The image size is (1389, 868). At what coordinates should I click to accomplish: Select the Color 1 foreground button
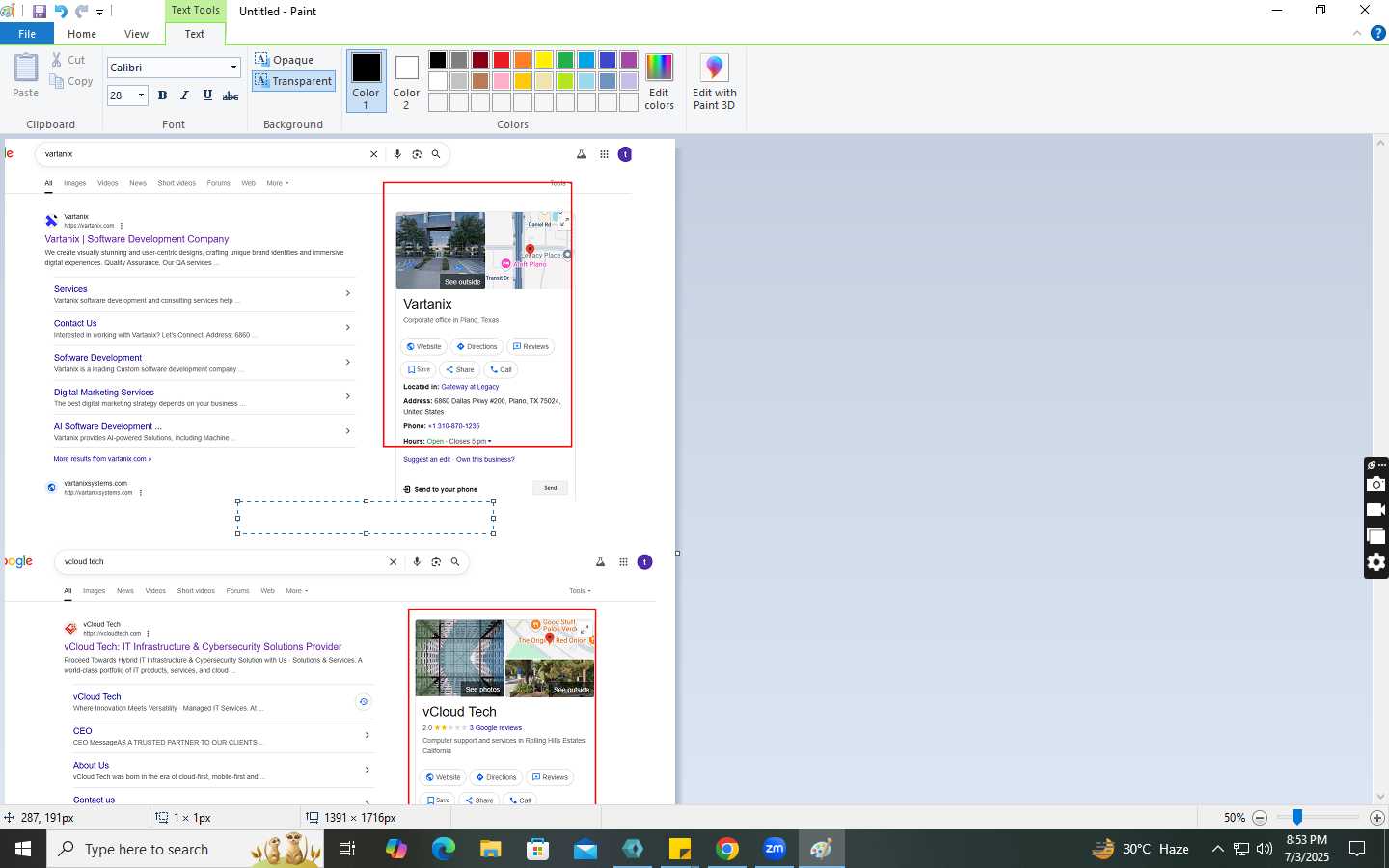(367, 81)
